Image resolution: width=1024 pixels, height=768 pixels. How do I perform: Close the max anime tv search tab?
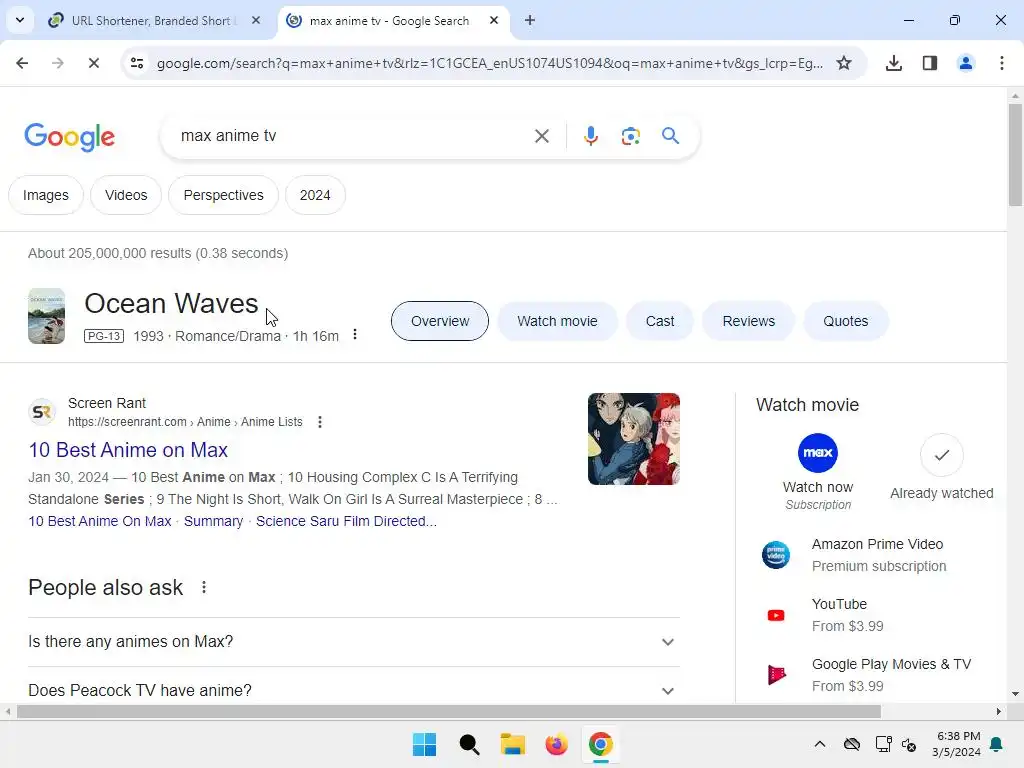coord(494,20)
